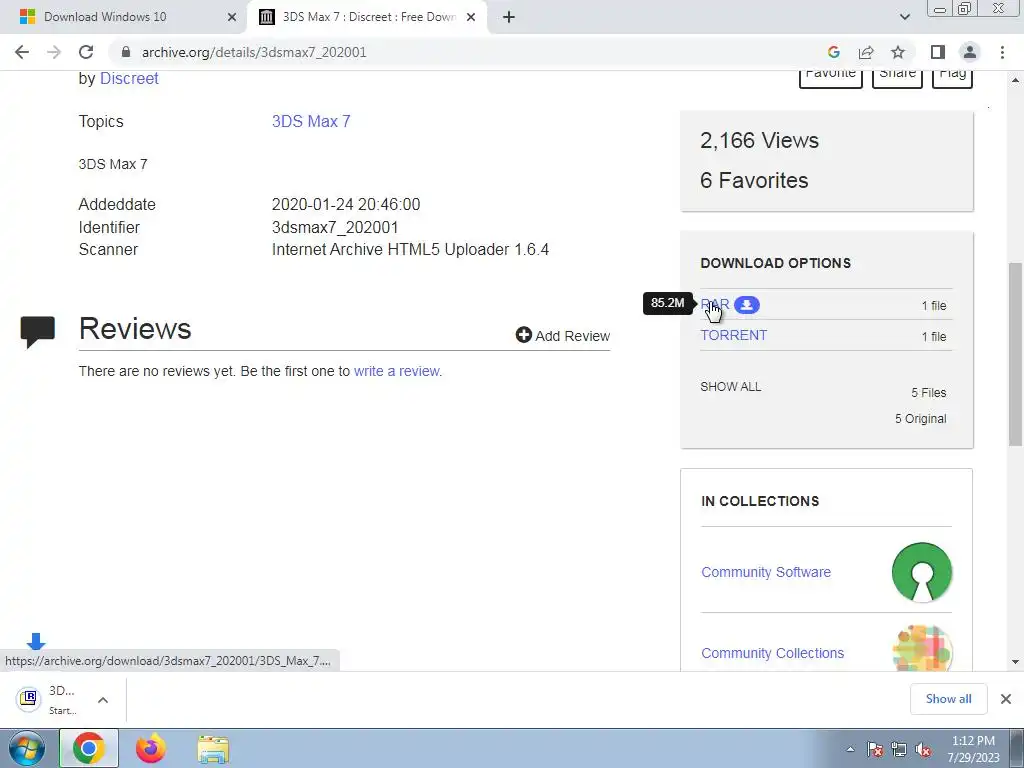The height and width of the screenshot is (768, 1024).
Task: Click the page vertical scrollbar thumb
Action: point(1015,354)
